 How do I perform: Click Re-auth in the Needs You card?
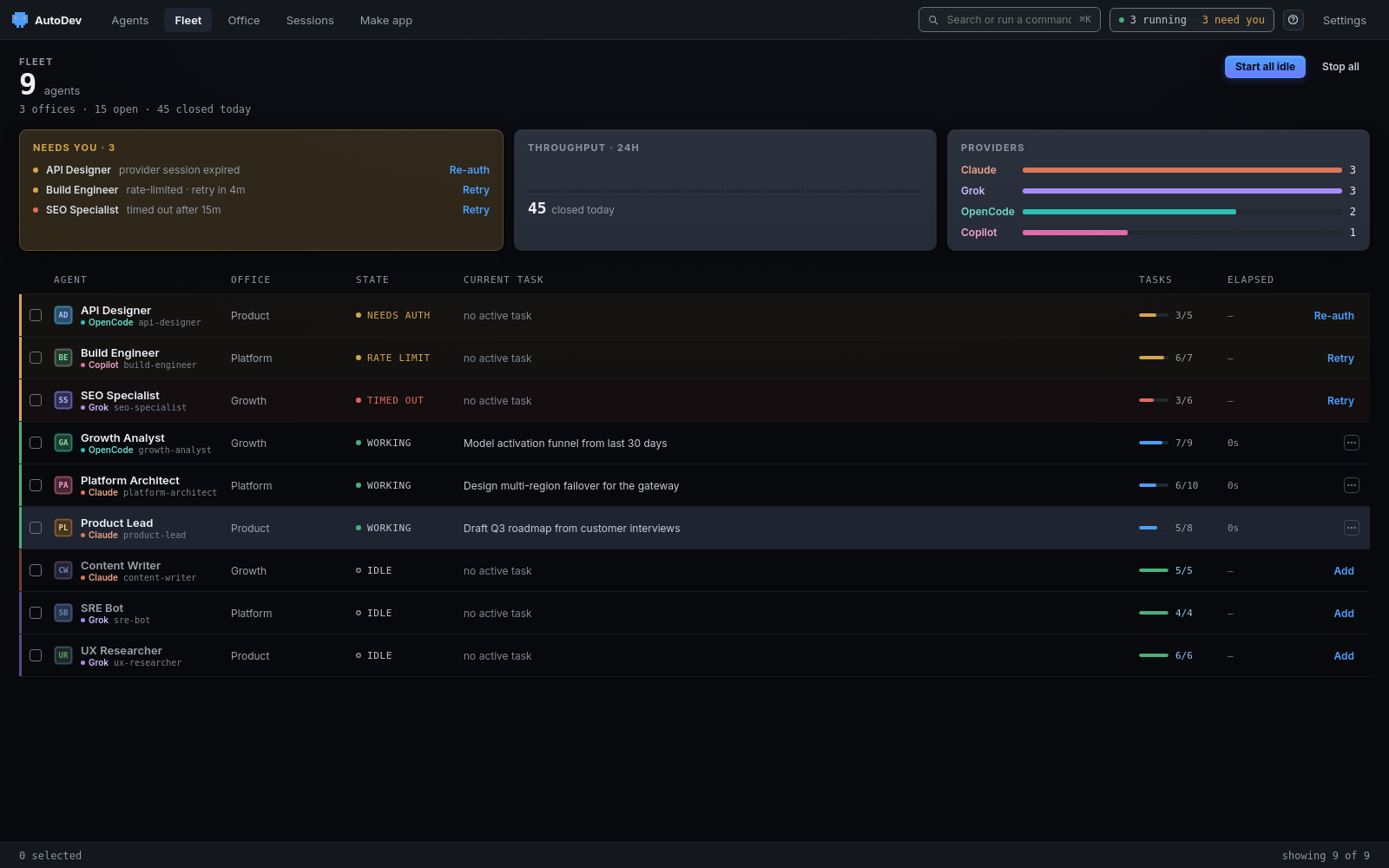tap(470, 170)
